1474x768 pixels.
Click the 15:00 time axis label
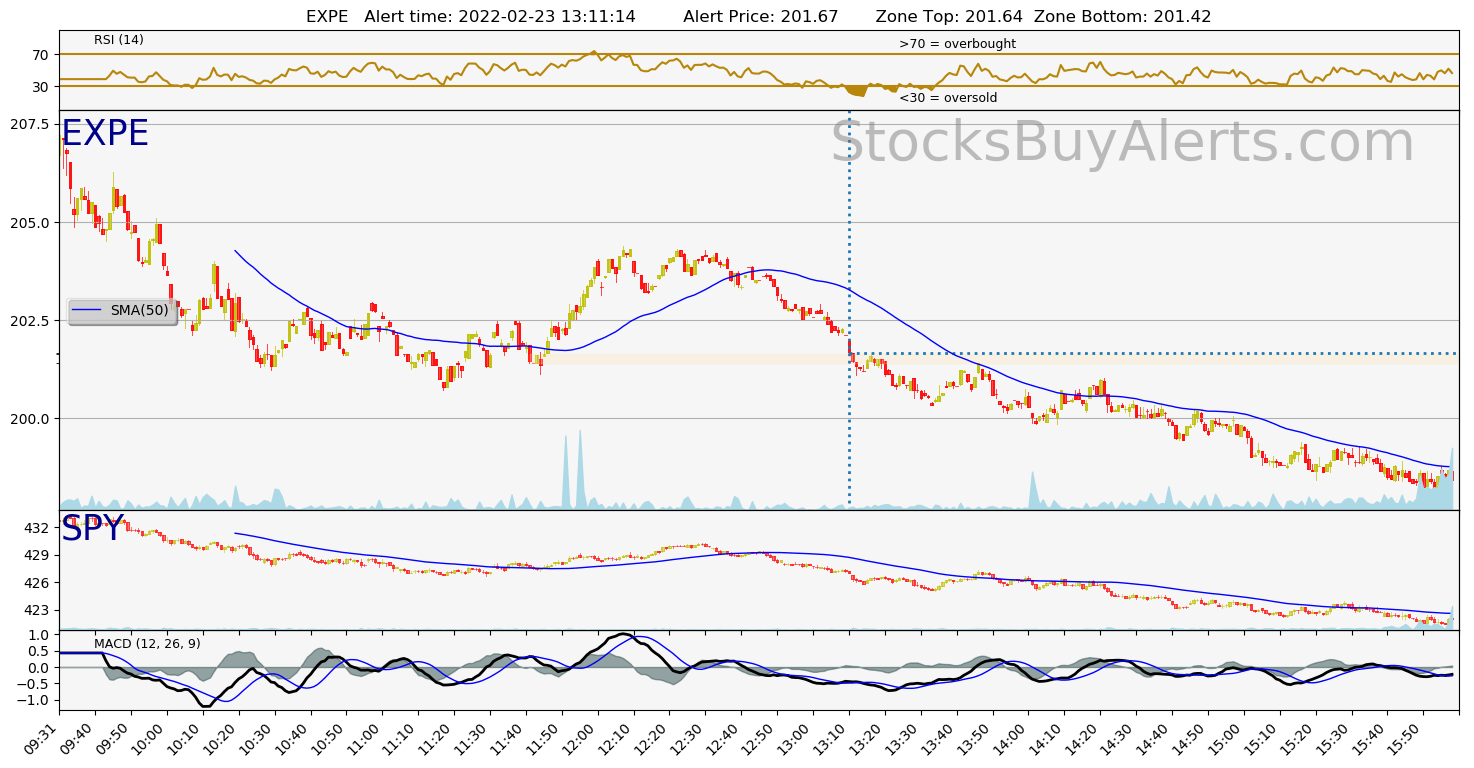point(1228,739)
